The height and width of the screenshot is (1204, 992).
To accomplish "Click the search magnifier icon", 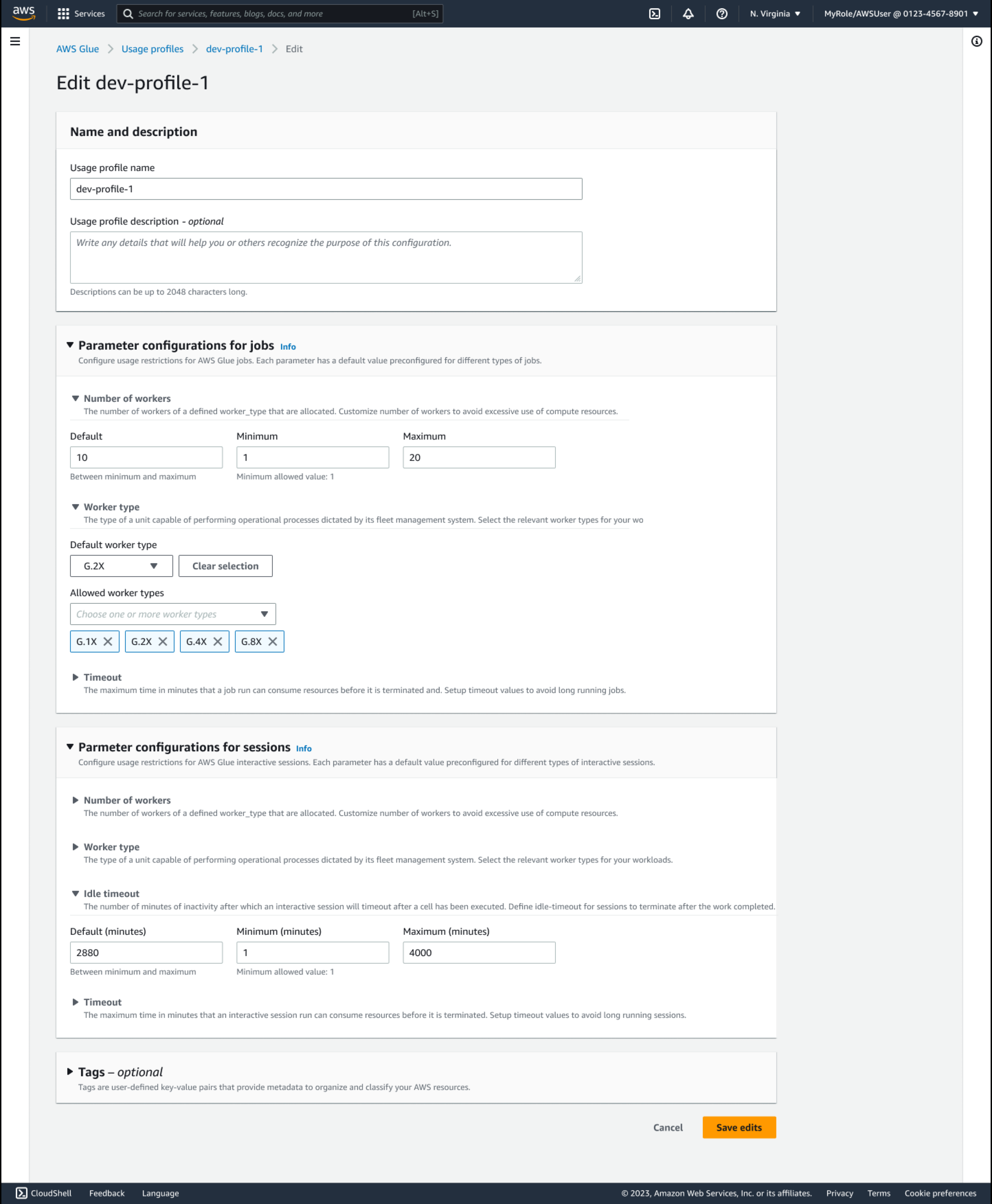I will pos(128,13).
